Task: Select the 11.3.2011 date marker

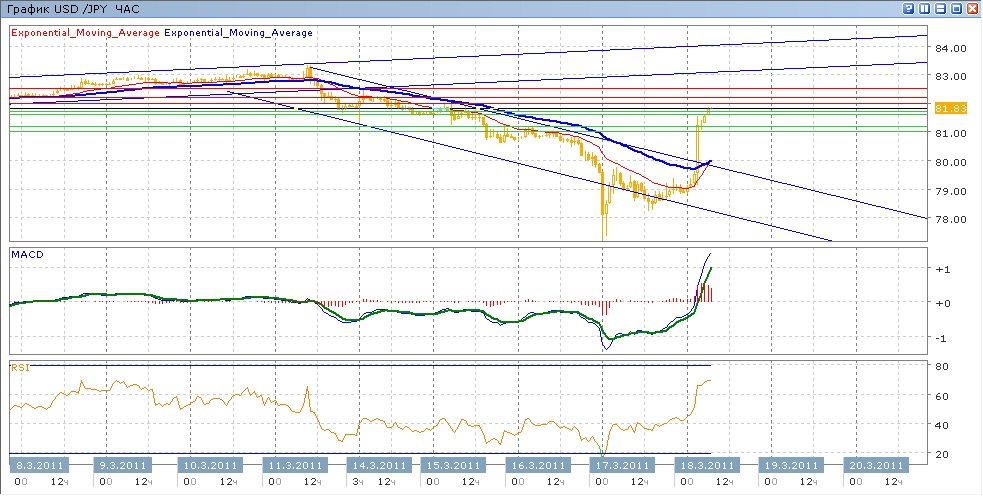Action: tap(294, 465)
